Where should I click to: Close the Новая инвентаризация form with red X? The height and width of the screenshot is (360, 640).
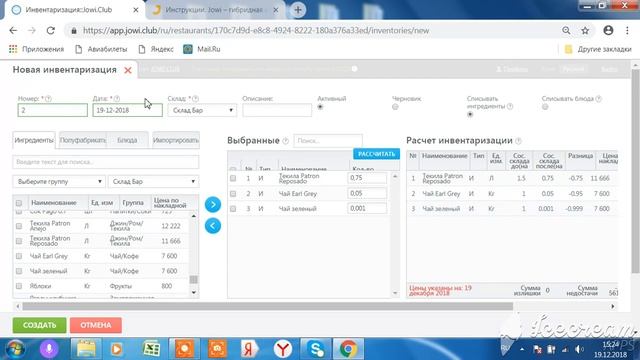pyautogui.click(x=128, y=70)
